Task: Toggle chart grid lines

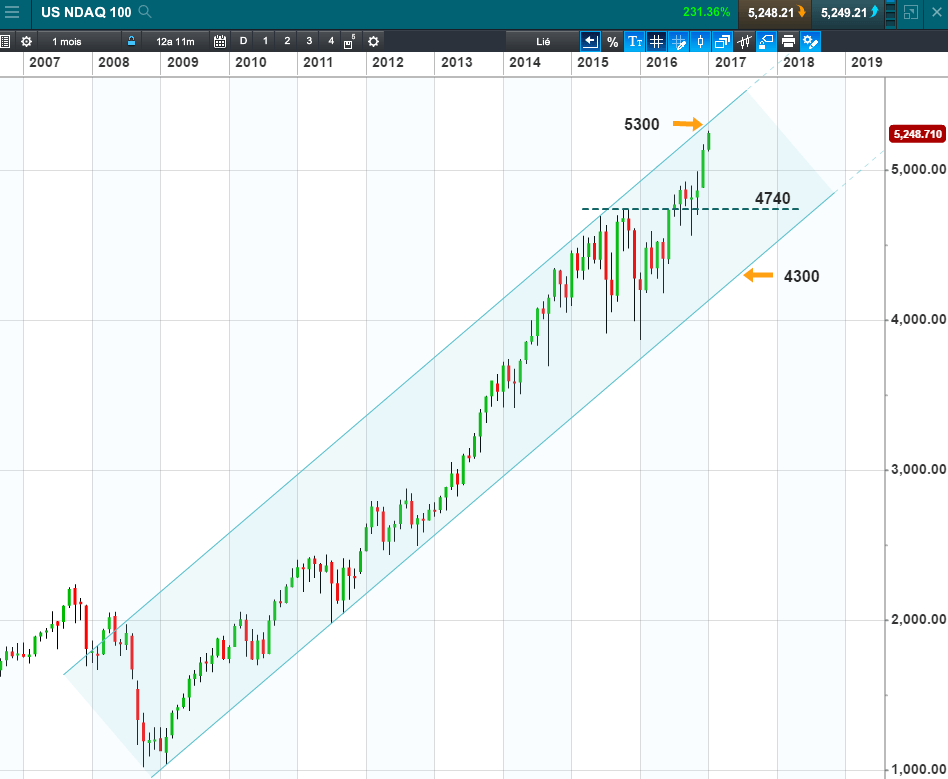Action: coord(656,42)
